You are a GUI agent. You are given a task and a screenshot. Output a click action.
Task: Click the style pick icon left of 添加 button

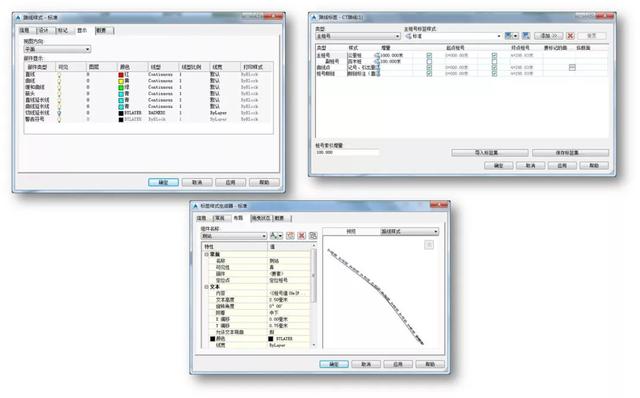pyautogui.click(x=526, y=36)
